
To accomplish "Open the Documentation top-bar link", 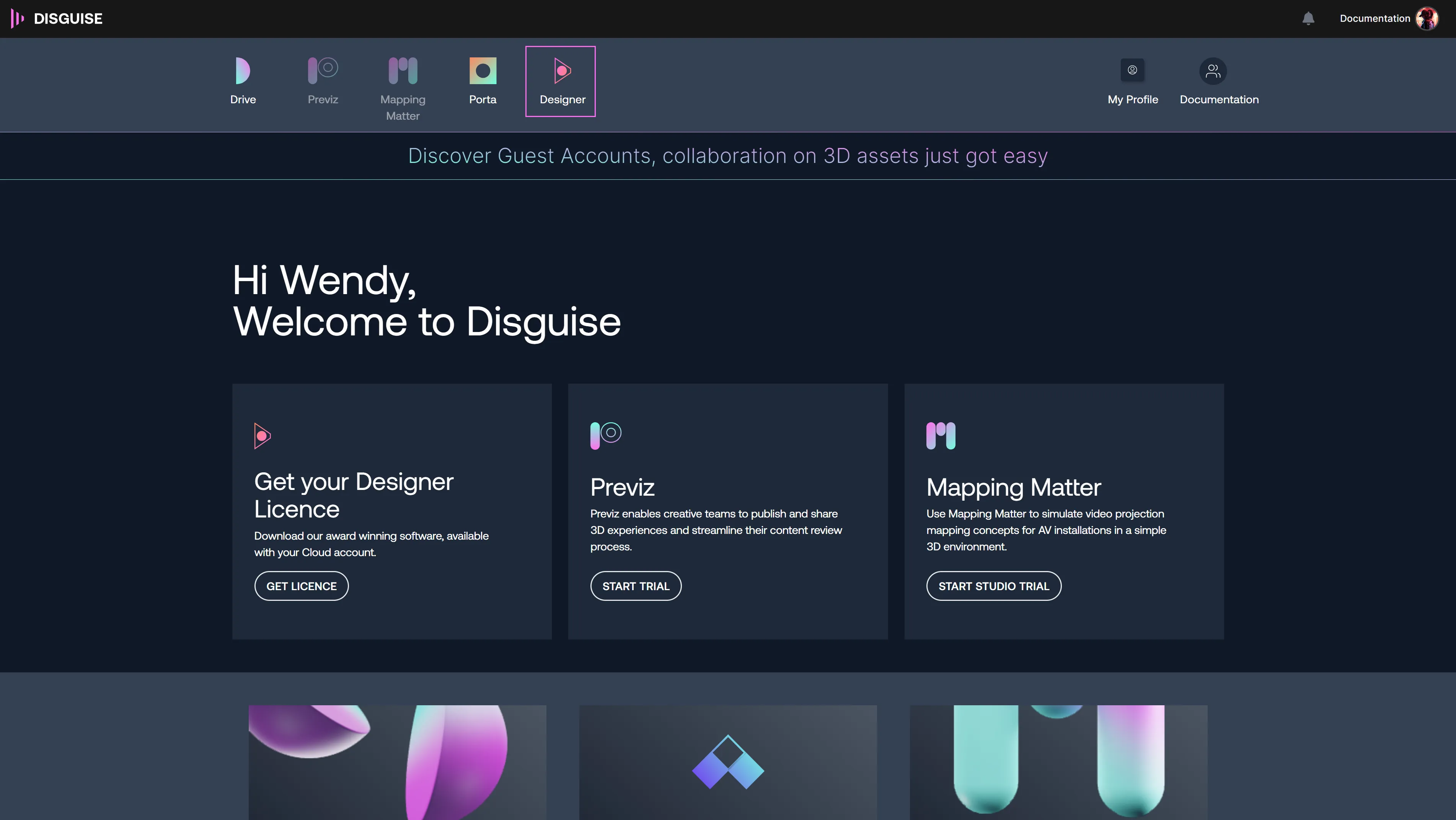I will [x=1374, y=18].
